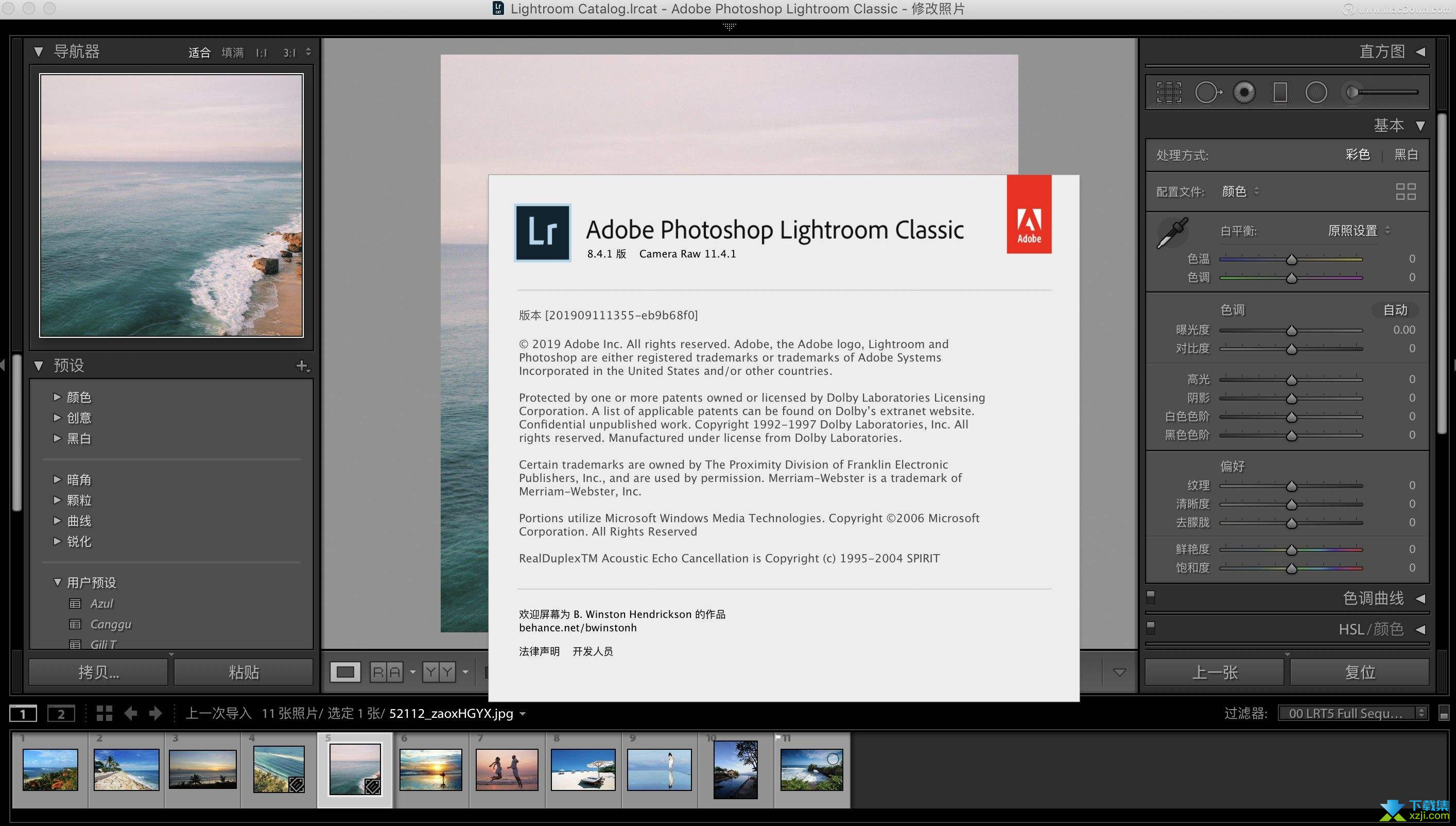Screen dimensions: 1456x826
Task: Open toolbar content dropdown triangle
Action: [x=1119, y=672]
